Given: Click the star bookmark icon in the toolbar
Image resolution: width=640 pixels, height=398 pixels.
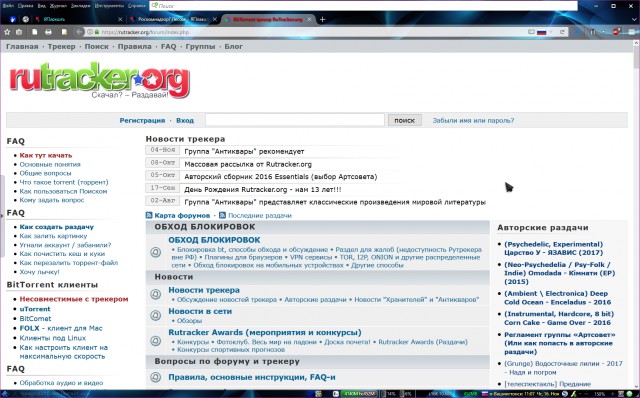Looking at the screenshot, I should (x=7, y=32).
